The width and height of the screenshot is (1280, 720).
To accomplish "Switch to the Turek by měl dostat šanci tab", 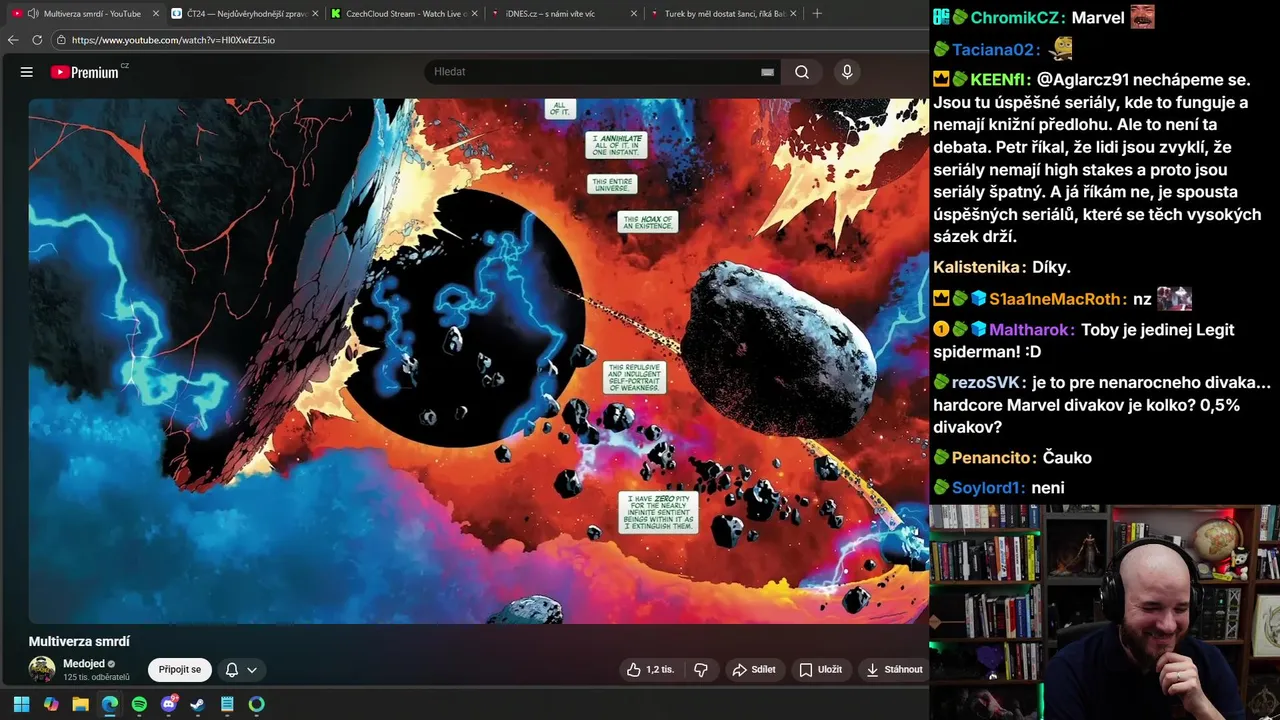I will 725,14.
